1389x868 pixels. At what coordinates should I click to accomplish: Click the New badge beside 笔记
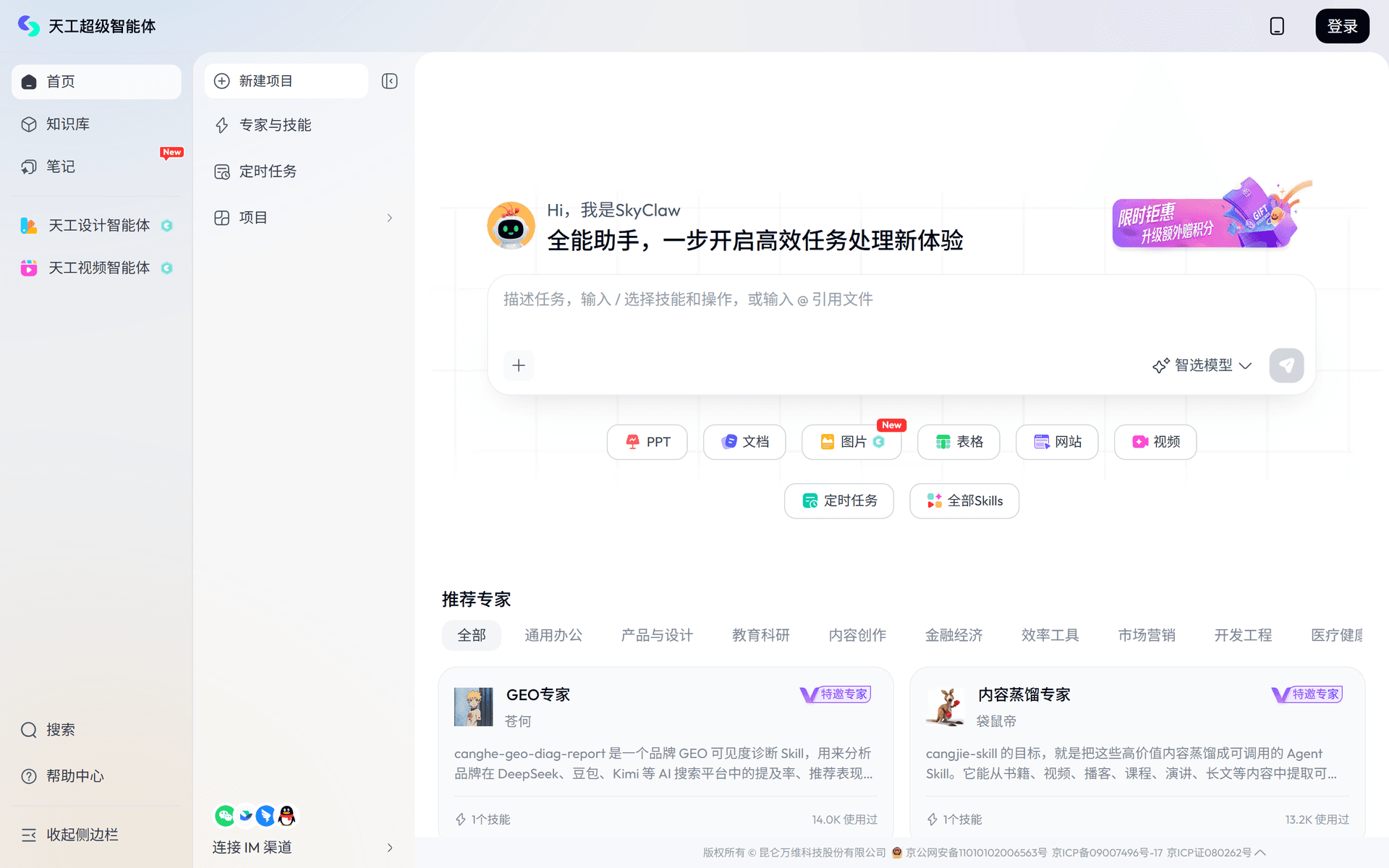point(171,153)
